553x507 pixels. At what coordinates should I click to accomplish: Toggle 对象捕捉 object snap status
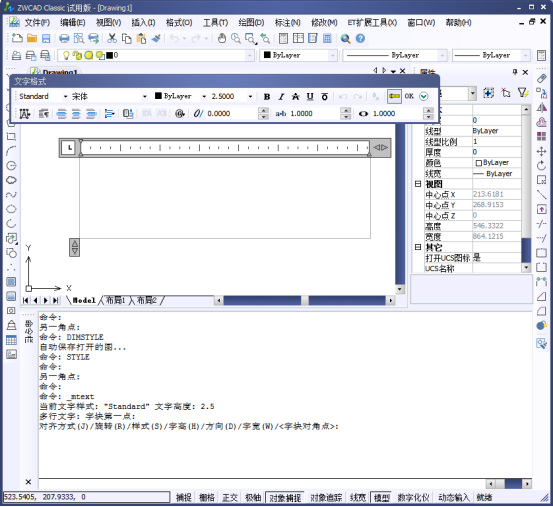pyautogui.click(x=285, y=497)
